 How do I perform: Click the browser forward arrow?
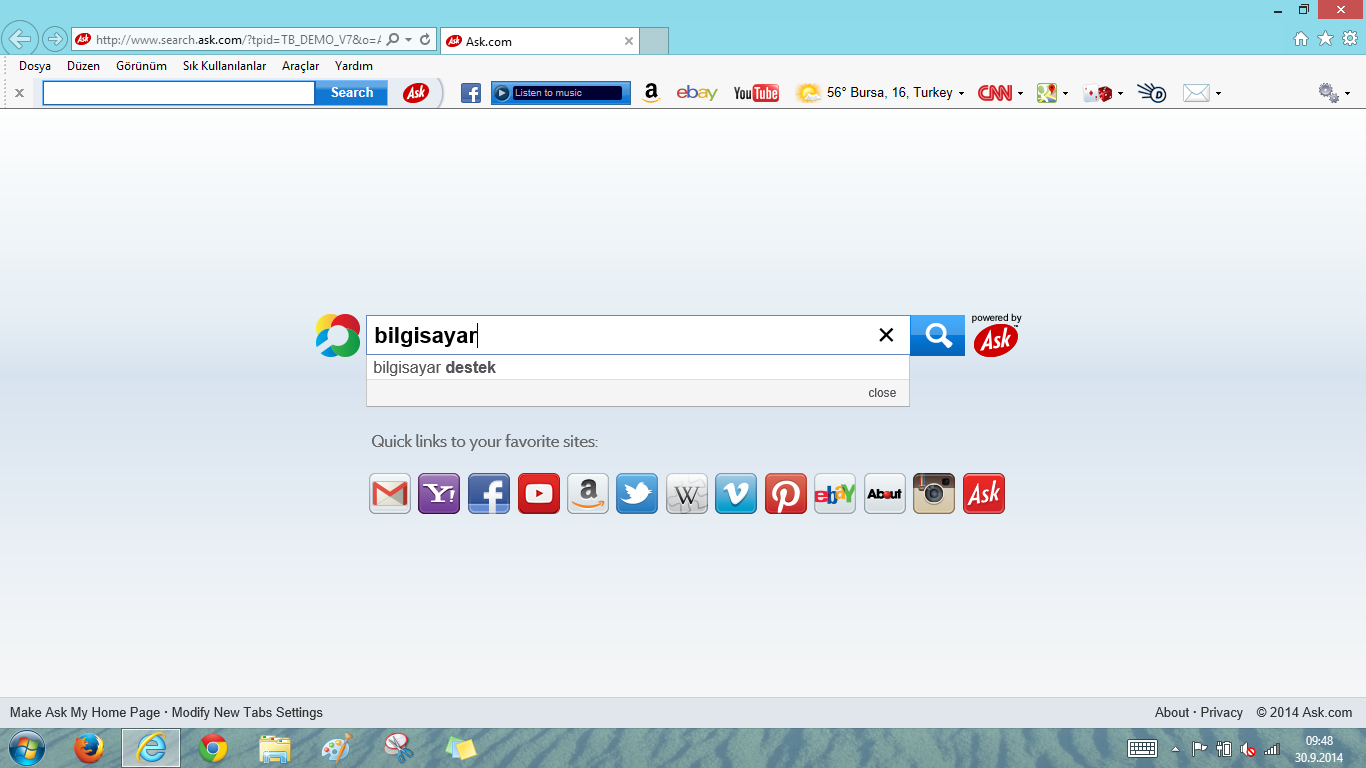tap(54, 40)
